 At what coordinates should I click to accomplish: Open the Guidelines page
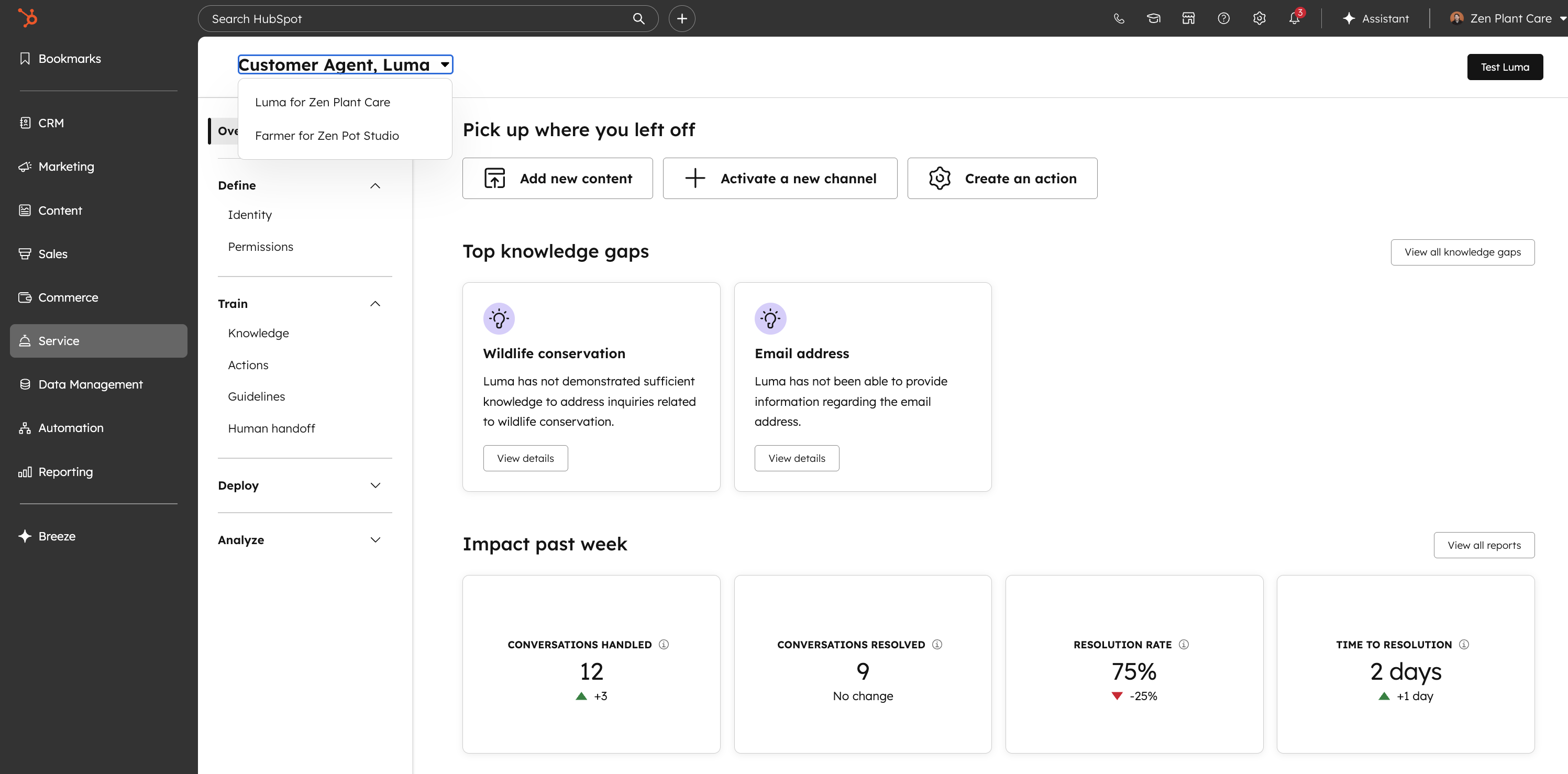point(256,397)
